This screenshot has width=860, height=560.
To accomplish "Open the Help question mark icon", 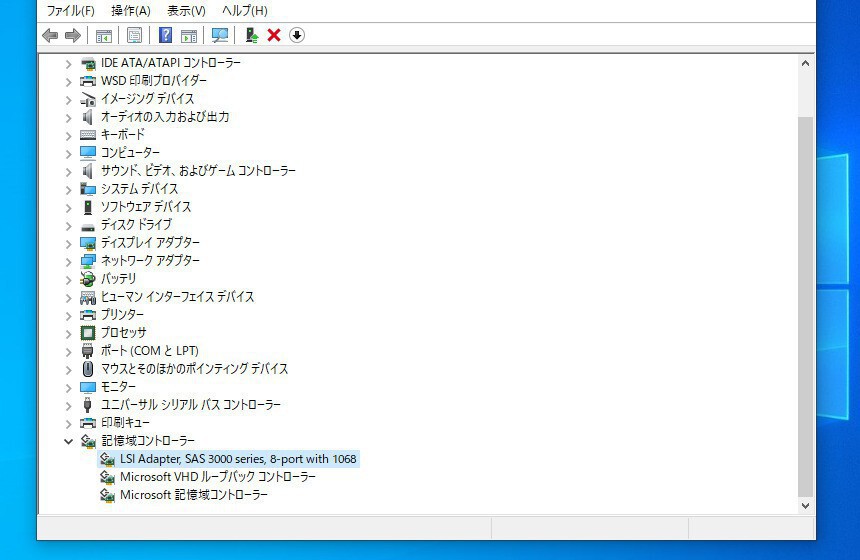I will click(x=165, y=35).
